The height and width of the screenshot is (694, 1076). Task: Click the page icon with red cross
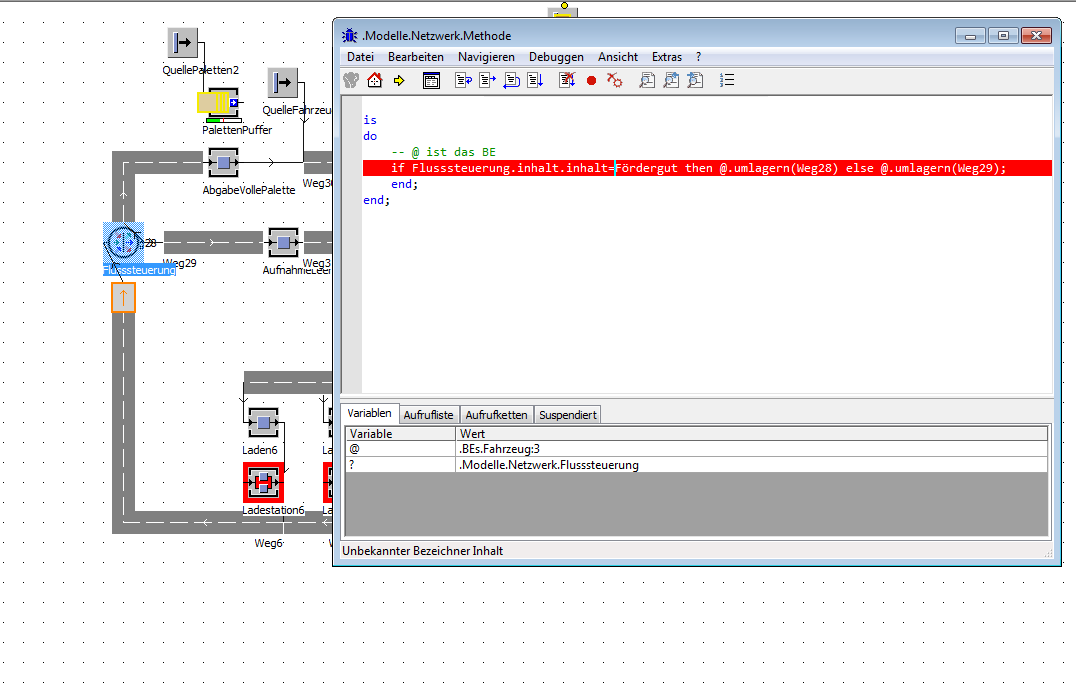coord(567,80)
